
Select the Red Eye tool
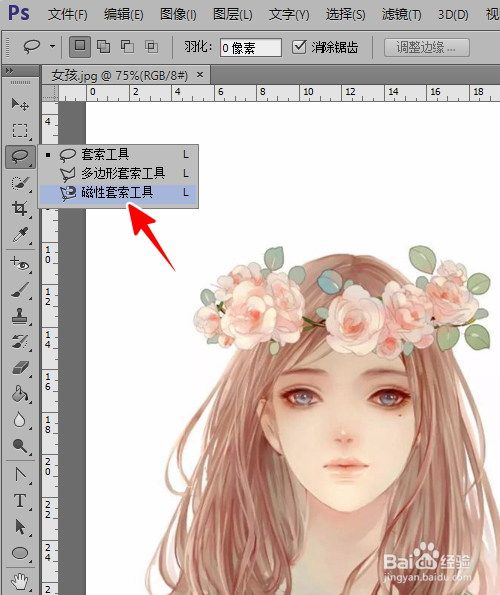click(20, 263)
